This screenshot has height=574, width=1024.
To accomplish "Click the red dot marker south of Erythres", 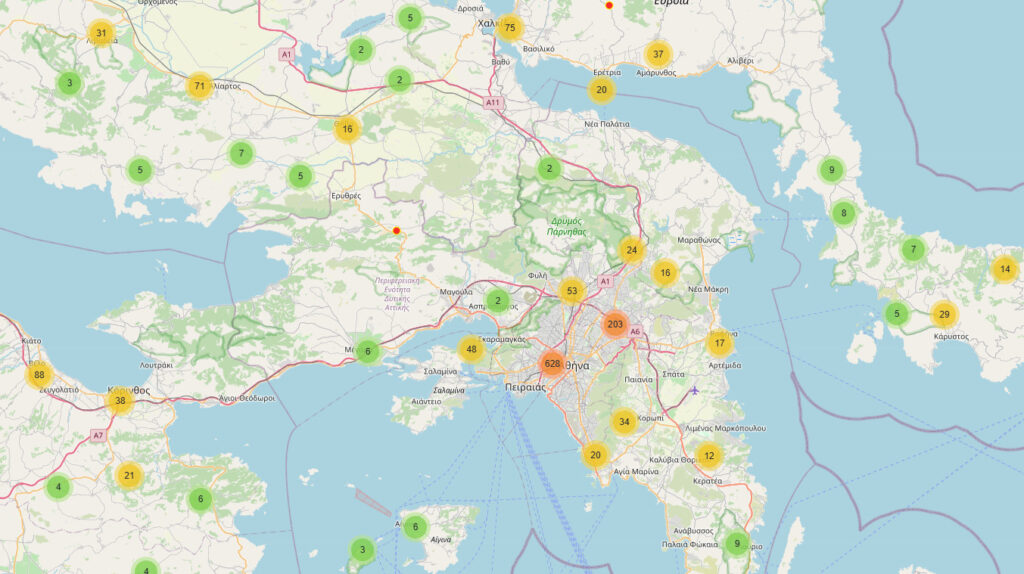I will tap(397, 231).
